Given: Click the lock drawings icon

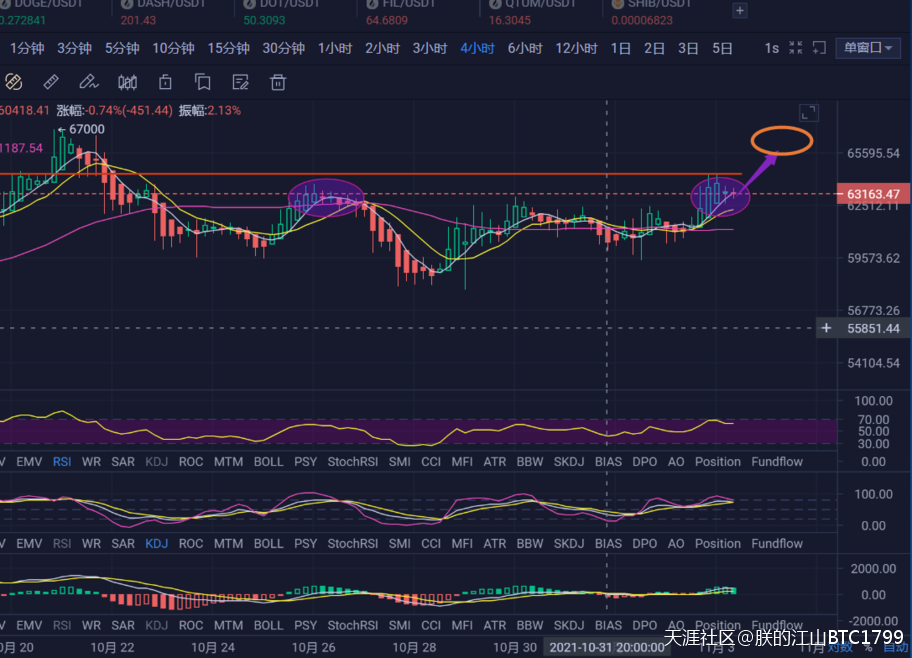Looking at the screenshot, I should click(x=165, y=82).
